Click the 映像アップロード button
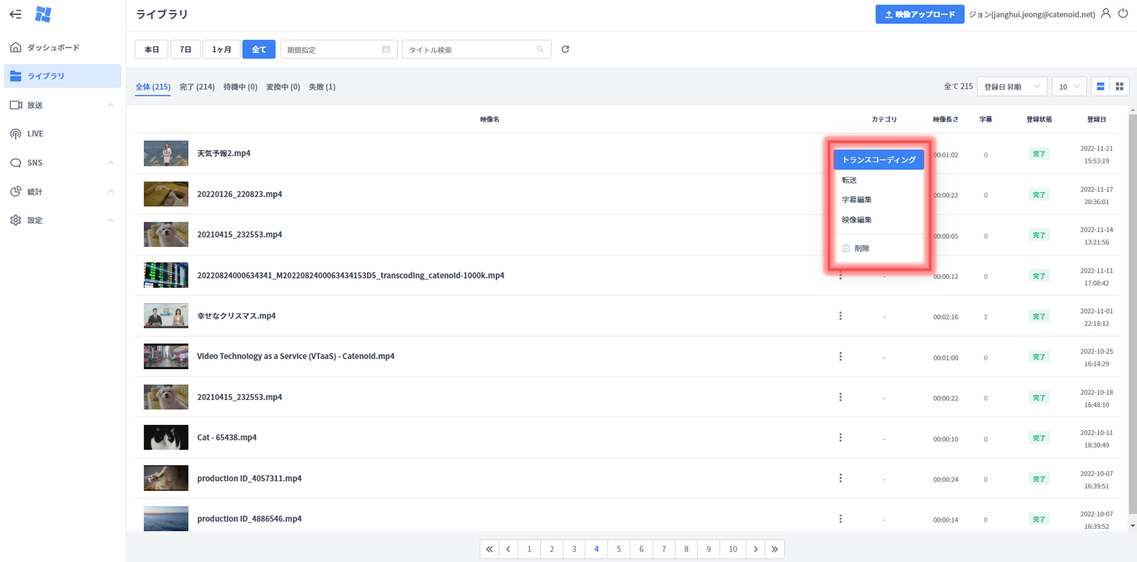The image size is (1137, 562). (x=919, y=14)
